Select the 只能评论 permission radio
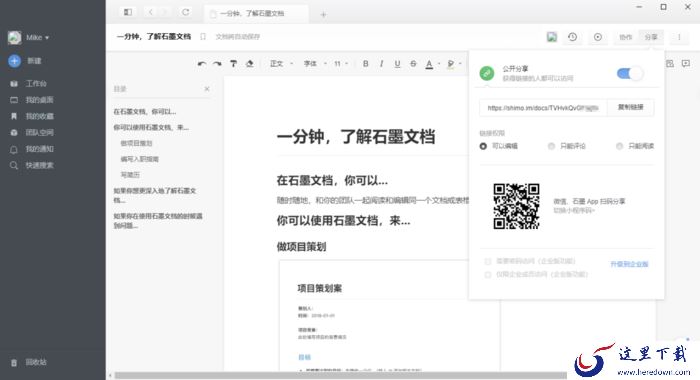The height and width of the screenshot is (380, 700). [551, 146]
